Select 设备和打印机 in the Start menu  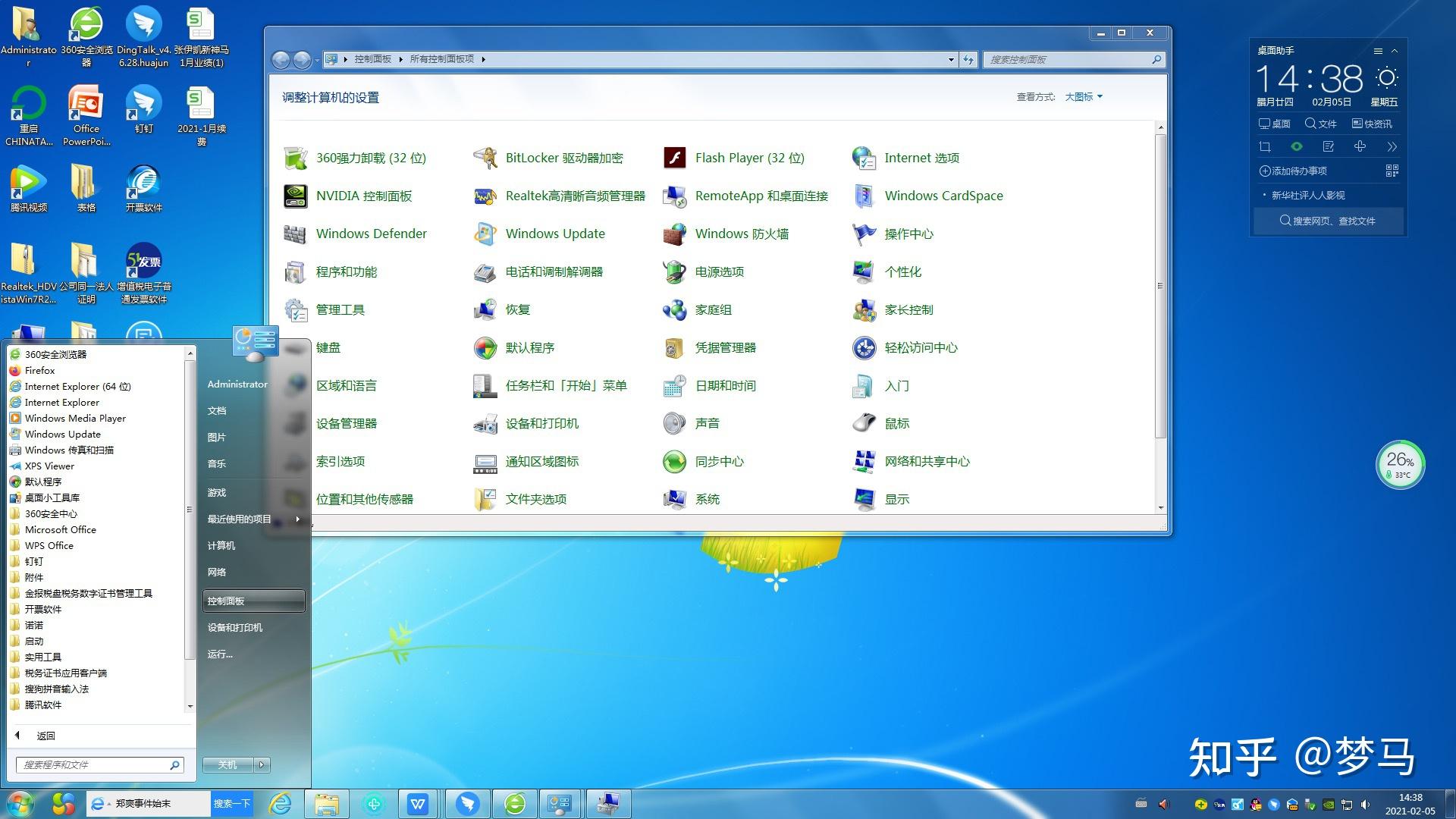click(x=254, y=627)
